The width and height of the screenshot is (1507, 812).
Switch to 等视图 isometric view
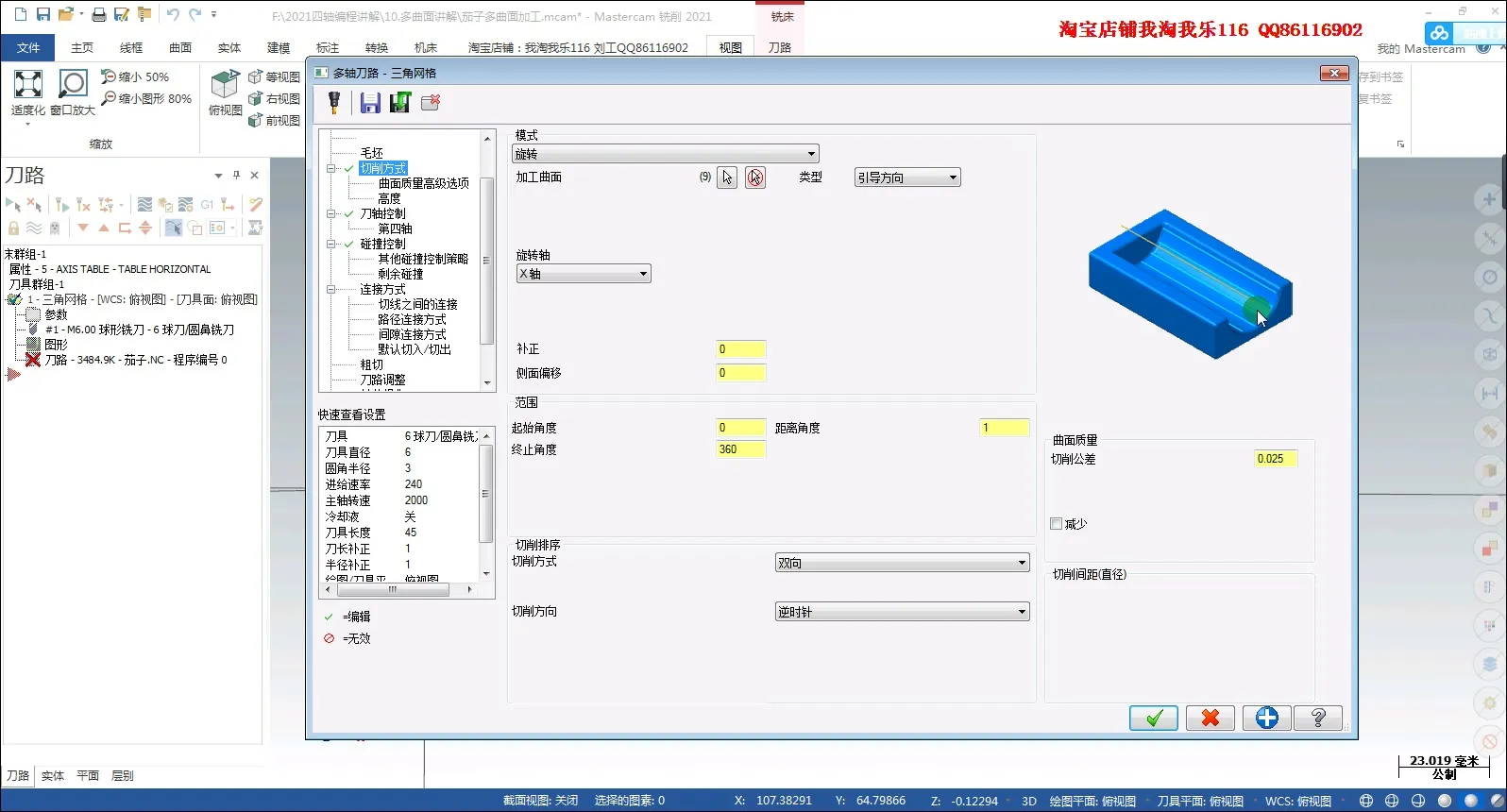(x=274, y=76)
